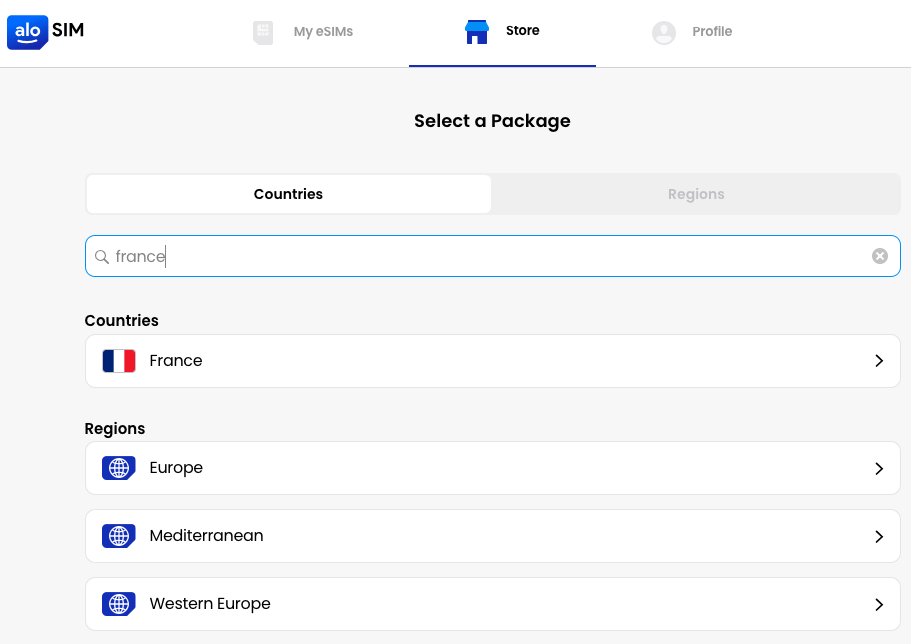
Task: Expand the Mediterranean row chevron
Action: [879, 536]
